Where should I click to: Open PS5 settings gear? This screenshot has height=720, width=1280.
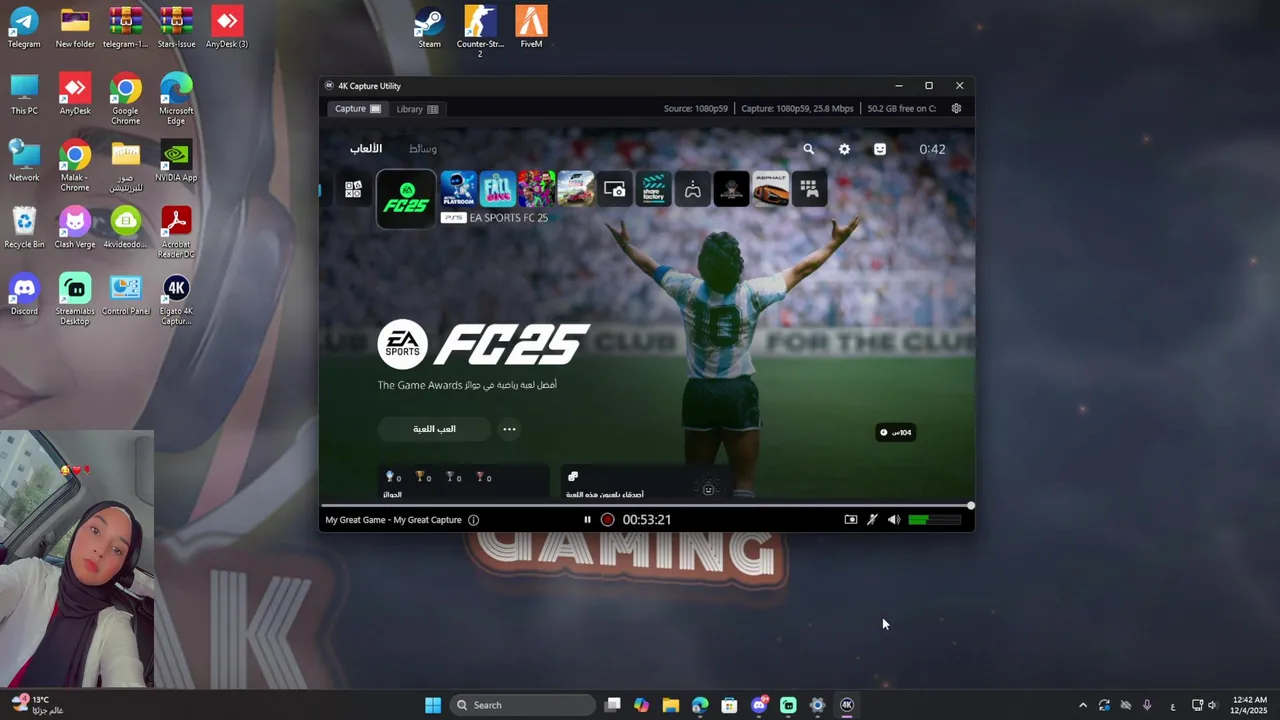(844, 149)
